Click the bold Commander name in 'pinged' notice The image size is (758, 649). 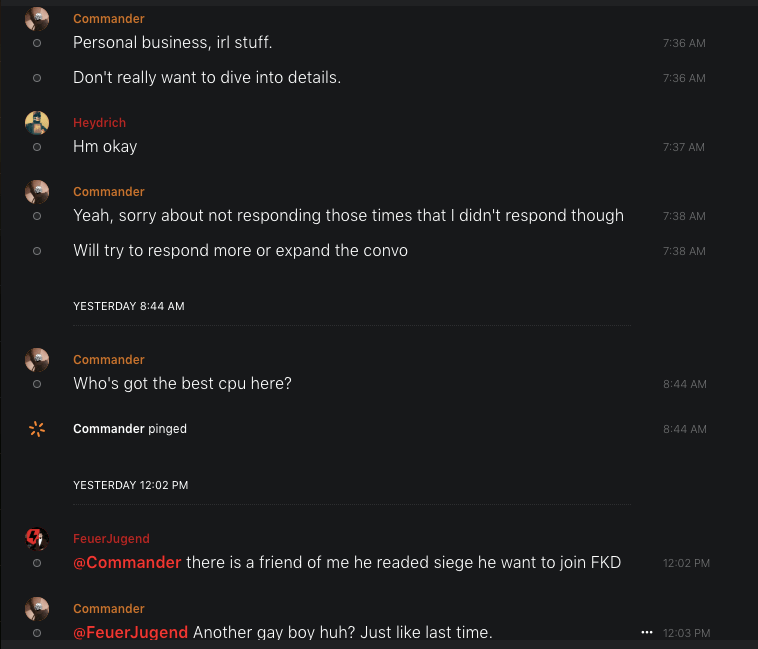[108, 429]
